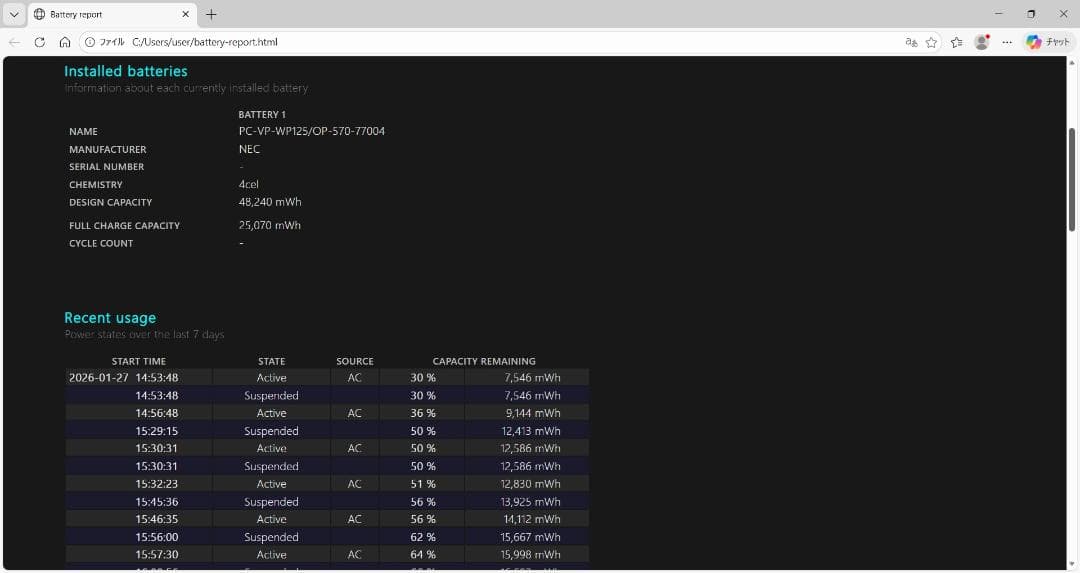Go to the browser home page
The width and height of the screenshot is (1080, 573).
[64, 42]
